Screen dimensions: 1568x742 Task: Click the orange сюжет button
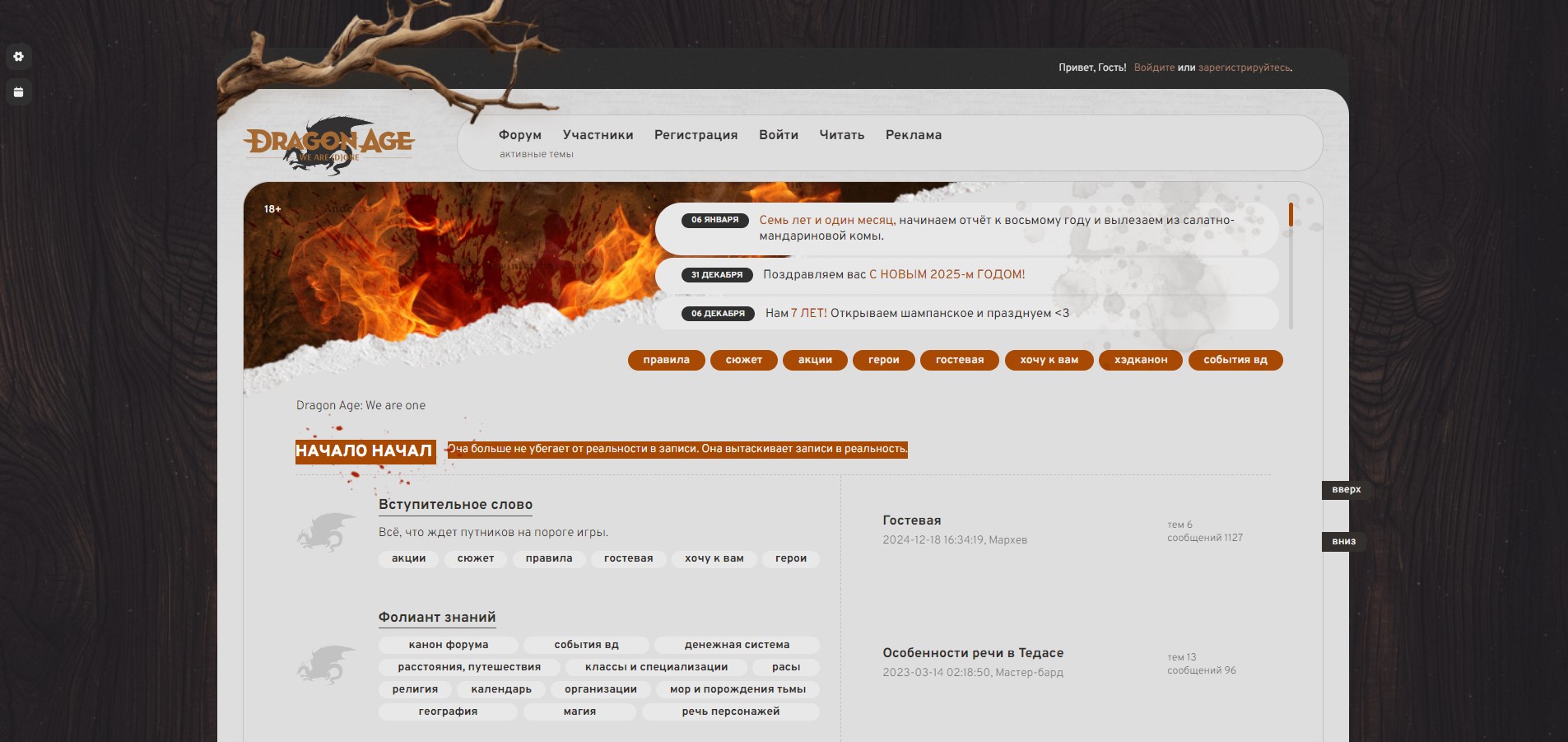pyautogui.click(x=744, y=360)
